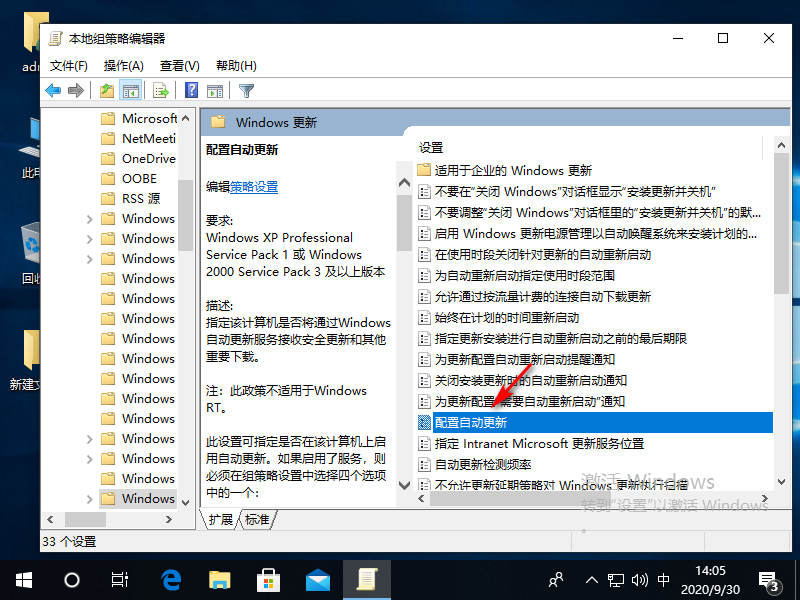Open the 操作(A) menu
This screenshot has width=800, height=600.
(123, 65)
